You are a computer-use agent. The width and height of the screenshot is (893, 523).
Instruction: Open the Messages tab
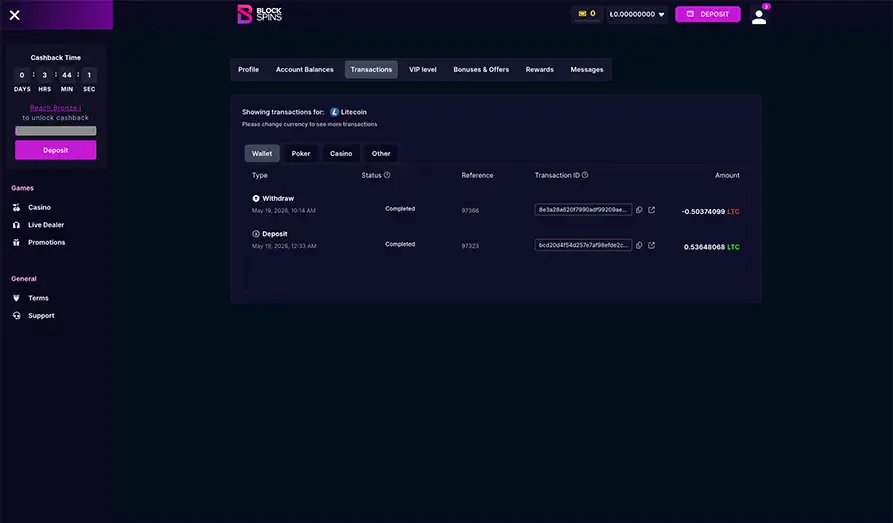coord(587,70)
